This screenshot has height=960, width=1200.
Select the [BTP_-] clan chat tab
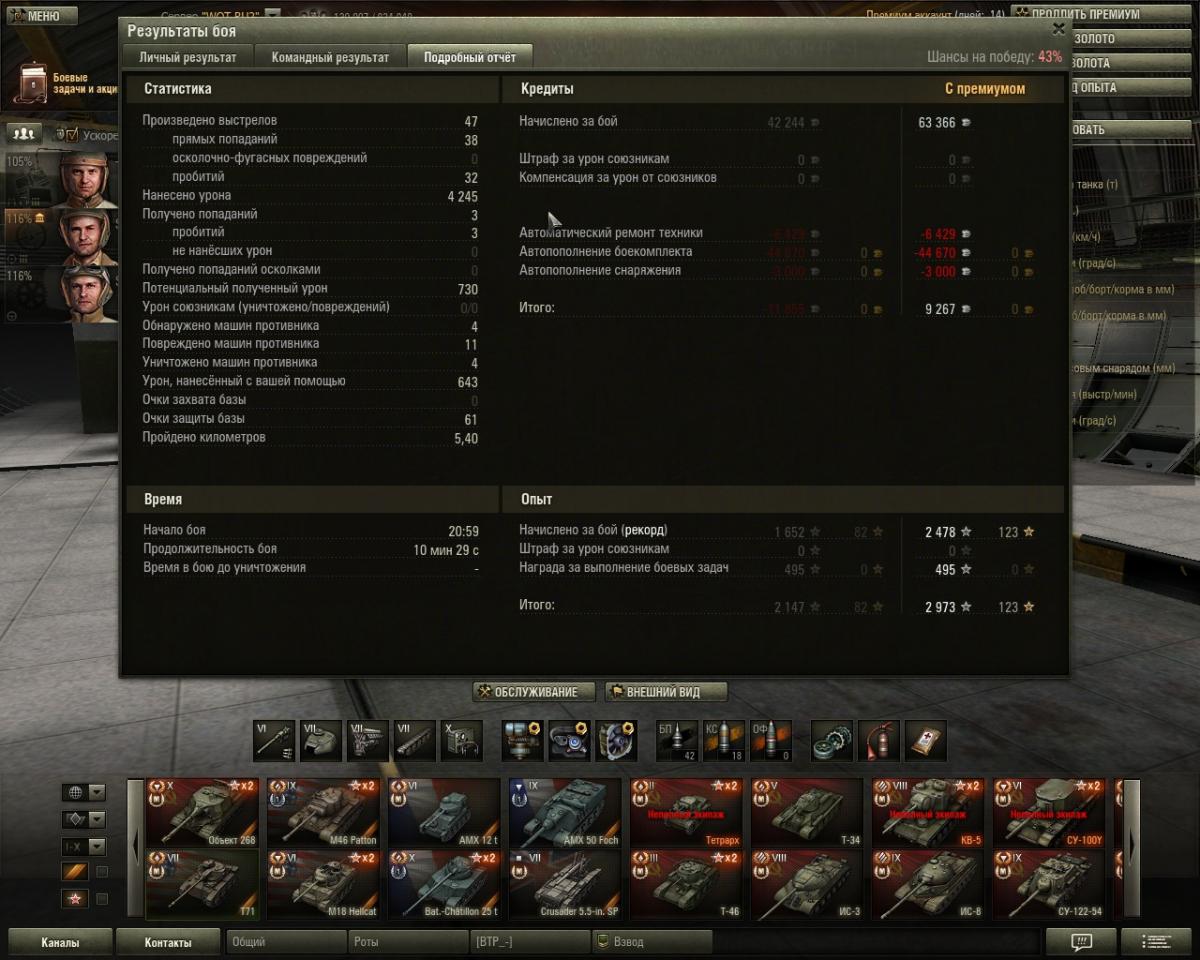coord(530,942)
